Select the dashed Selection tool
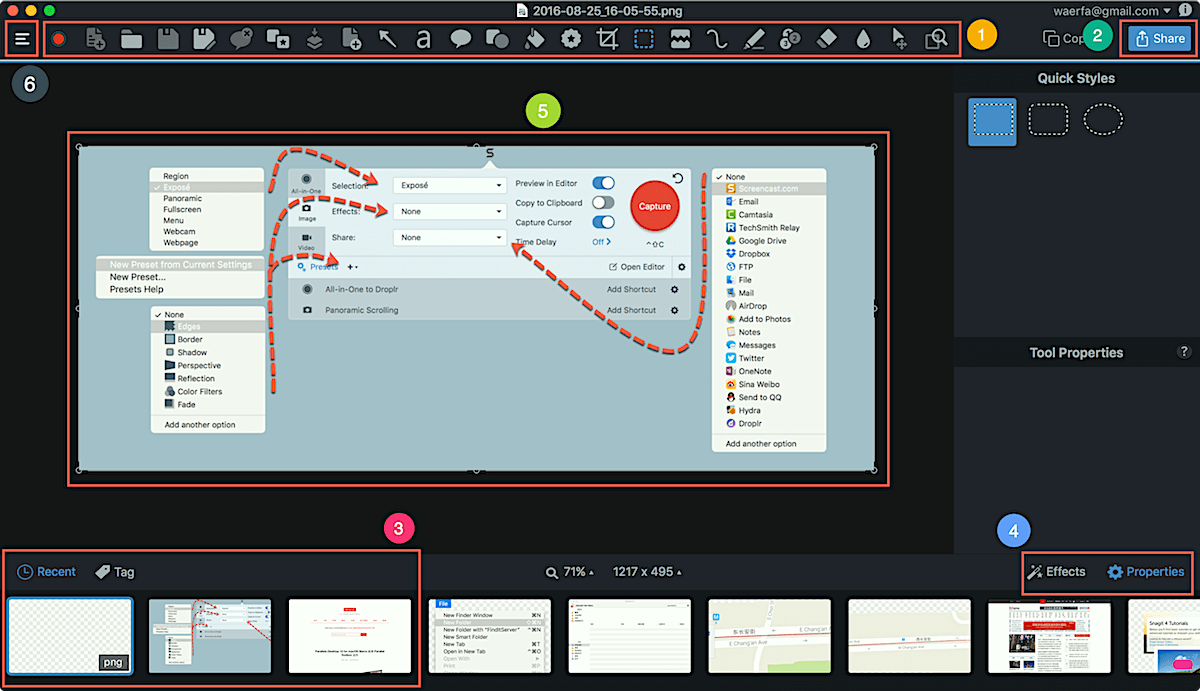This screenshot has height=691, width=1200. pos(644,40)
